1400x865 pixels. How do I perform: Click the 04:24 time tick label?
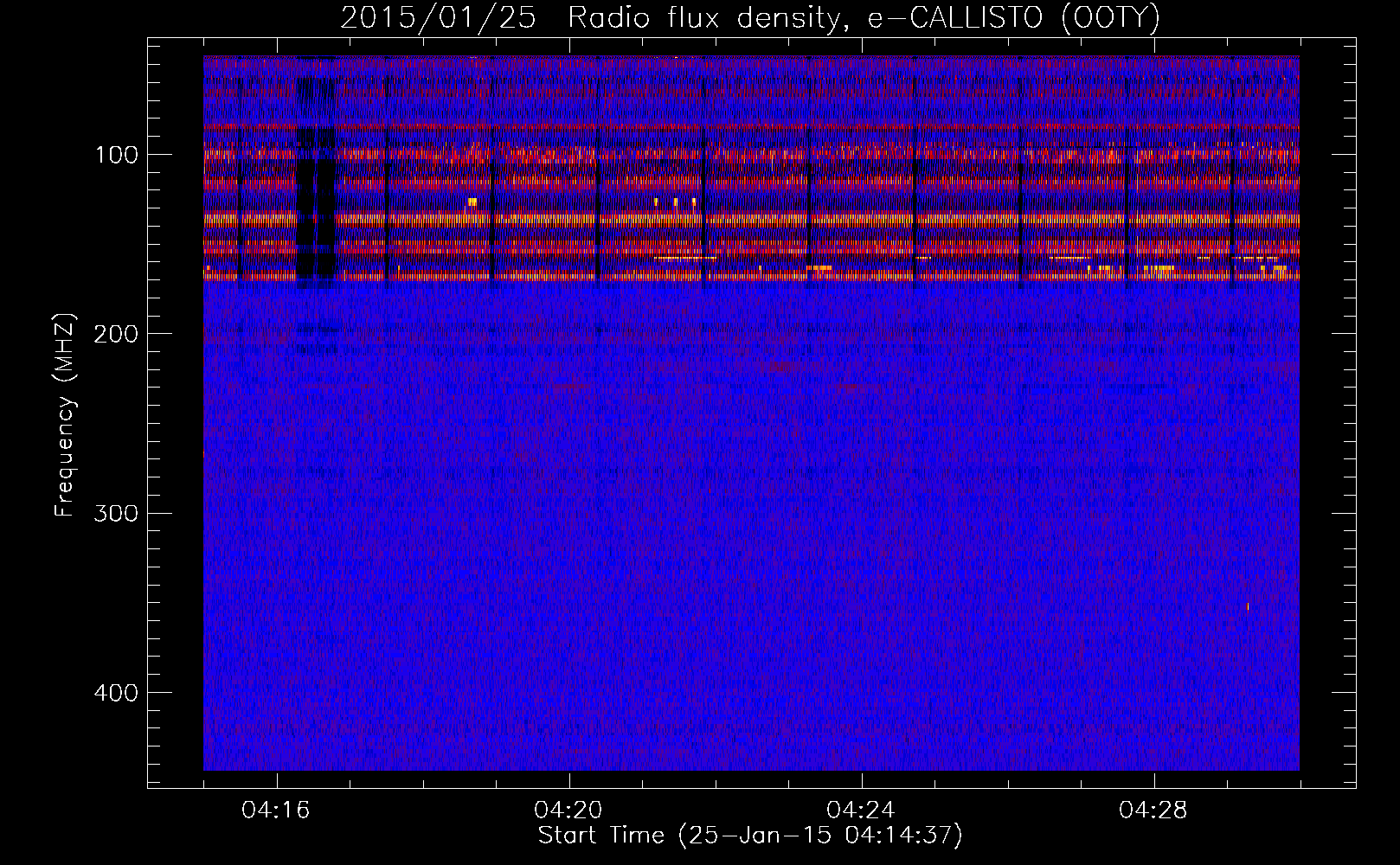[x=861, y=811]
